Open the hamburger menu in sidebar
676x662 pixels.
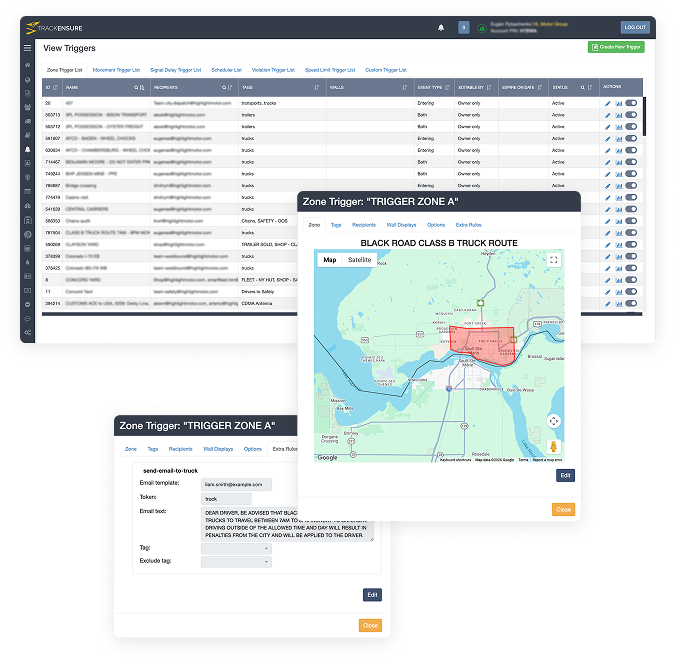(x=28, y=48)
